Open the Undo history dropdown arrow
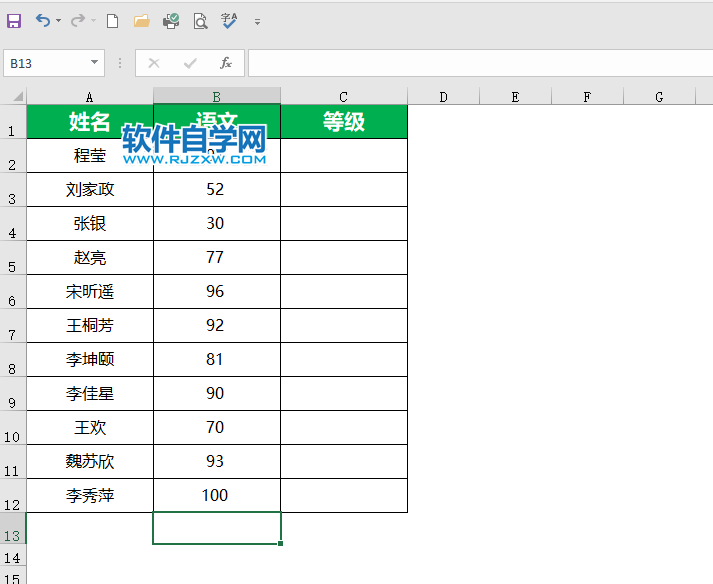 pyautogui.click(x=58, y=21)
